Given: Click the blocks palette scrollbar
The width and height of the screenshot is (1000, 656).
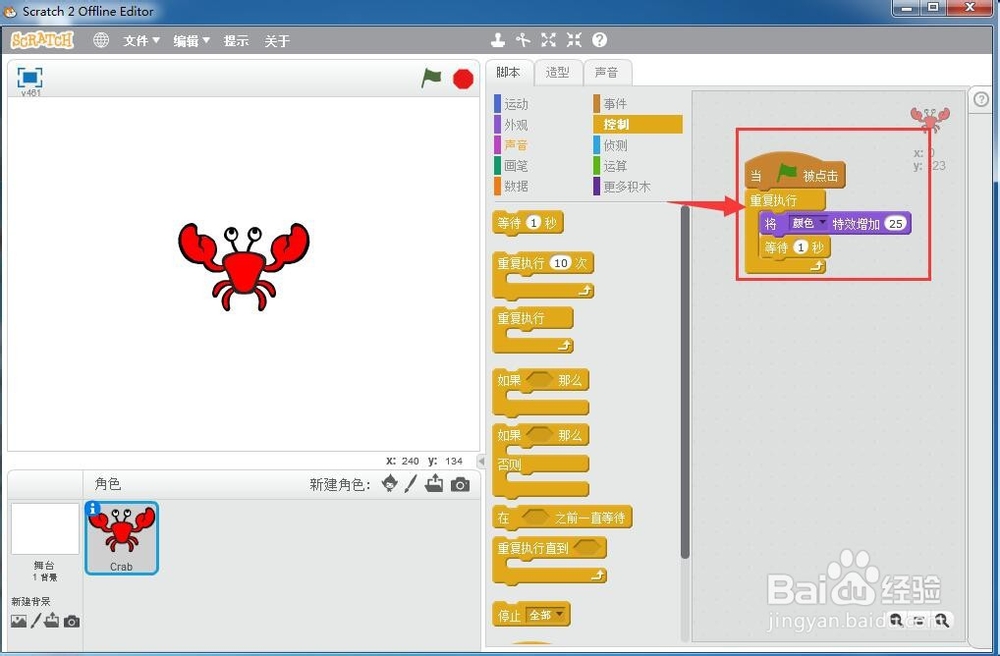Looking at the screenshot, I should [x=685, y=383].
